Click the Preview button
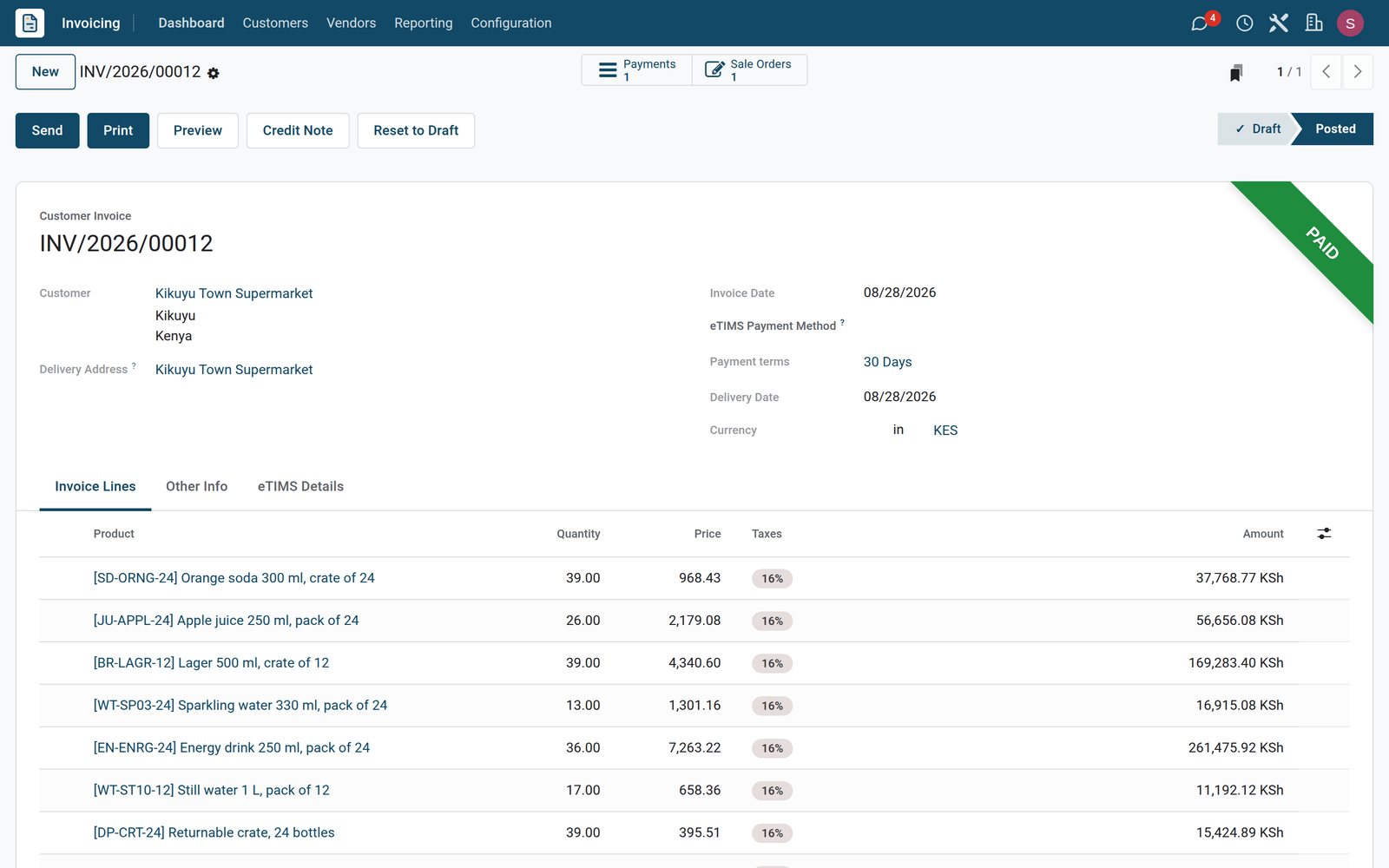 198,130
